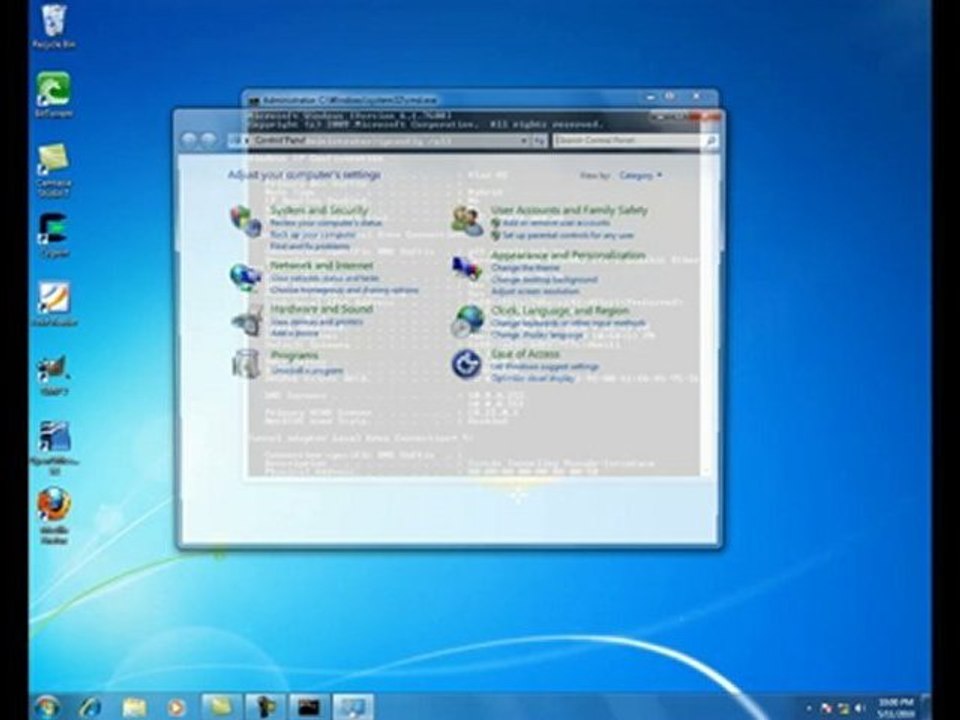Screen dimensions: 960x720
Task: Click Set up parental controls link
Action: pos(568,235)
